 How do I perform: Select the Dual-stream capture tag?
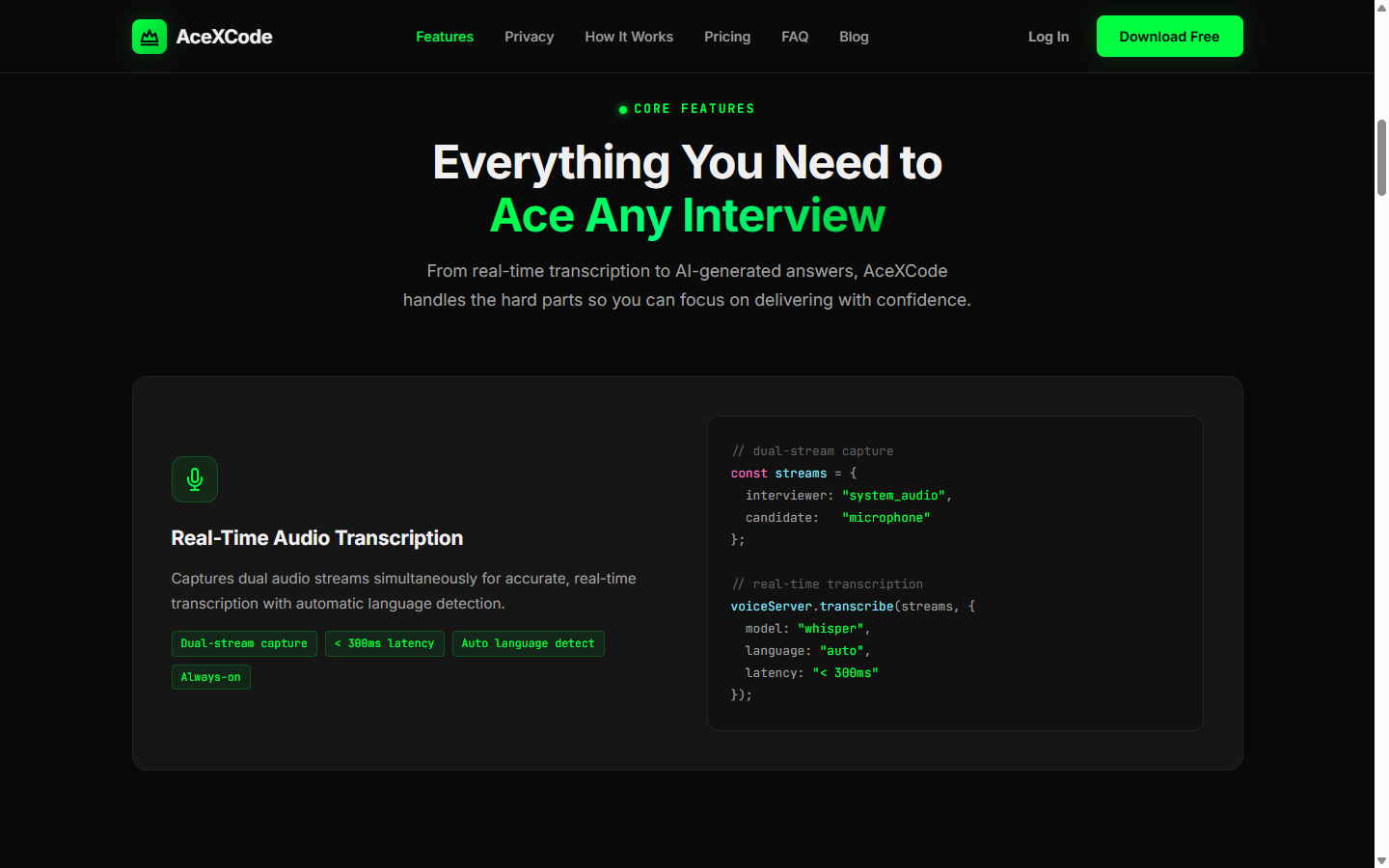(244, 643)
